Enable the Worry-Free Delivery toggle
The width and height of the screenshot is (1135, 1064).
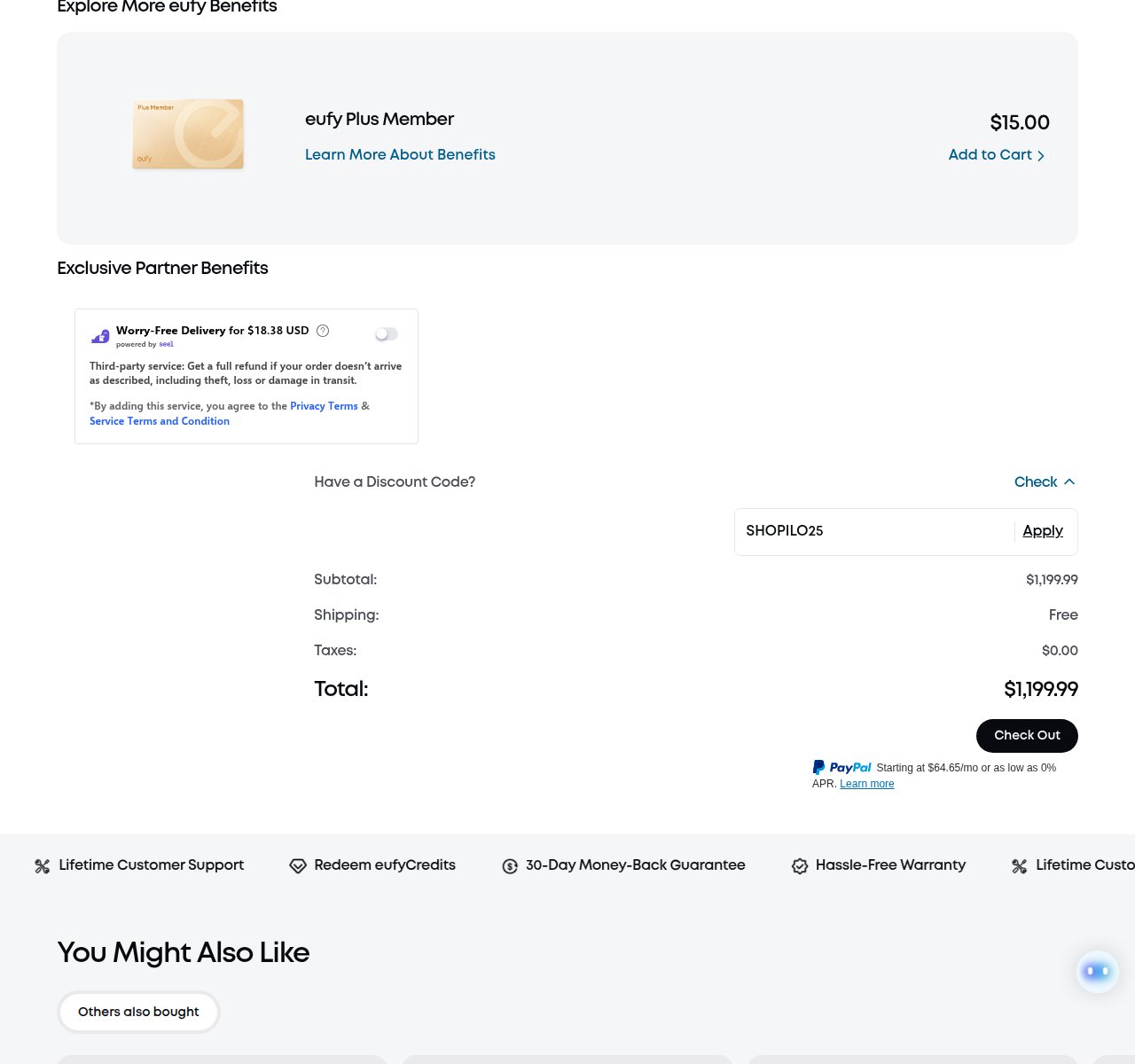pos(387,334)
